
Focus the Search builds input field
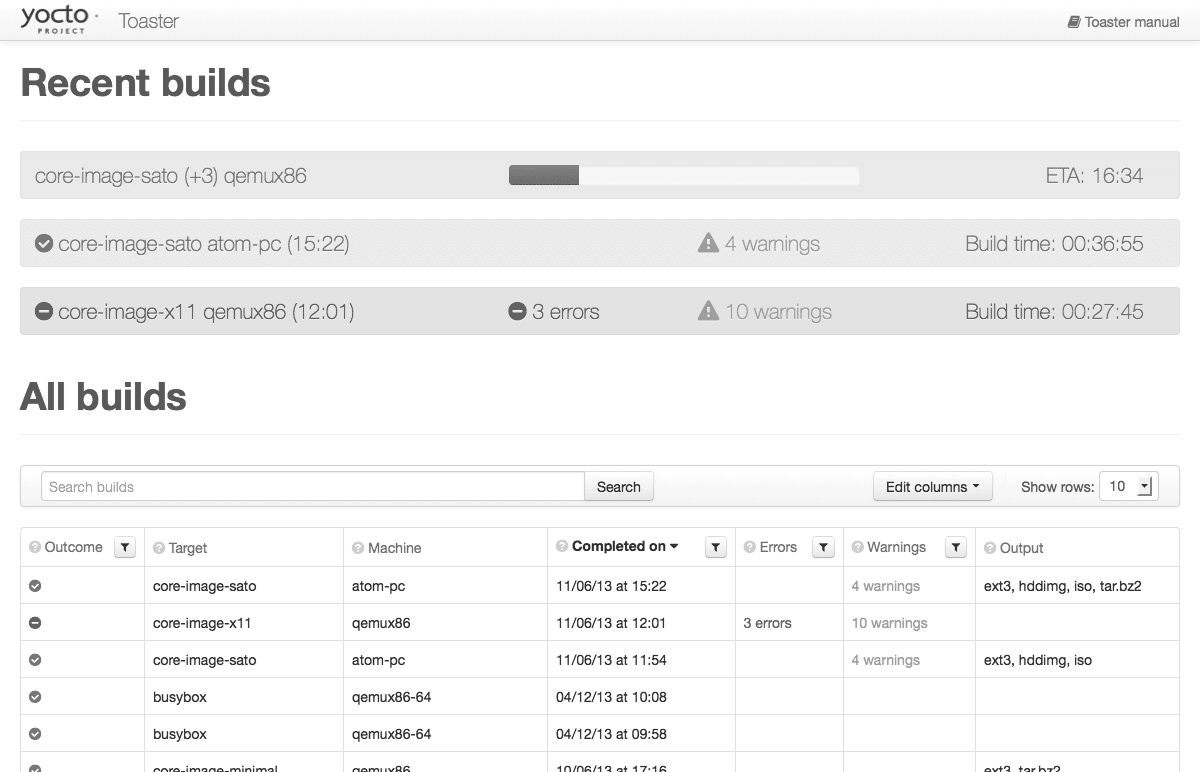[312, 487]
